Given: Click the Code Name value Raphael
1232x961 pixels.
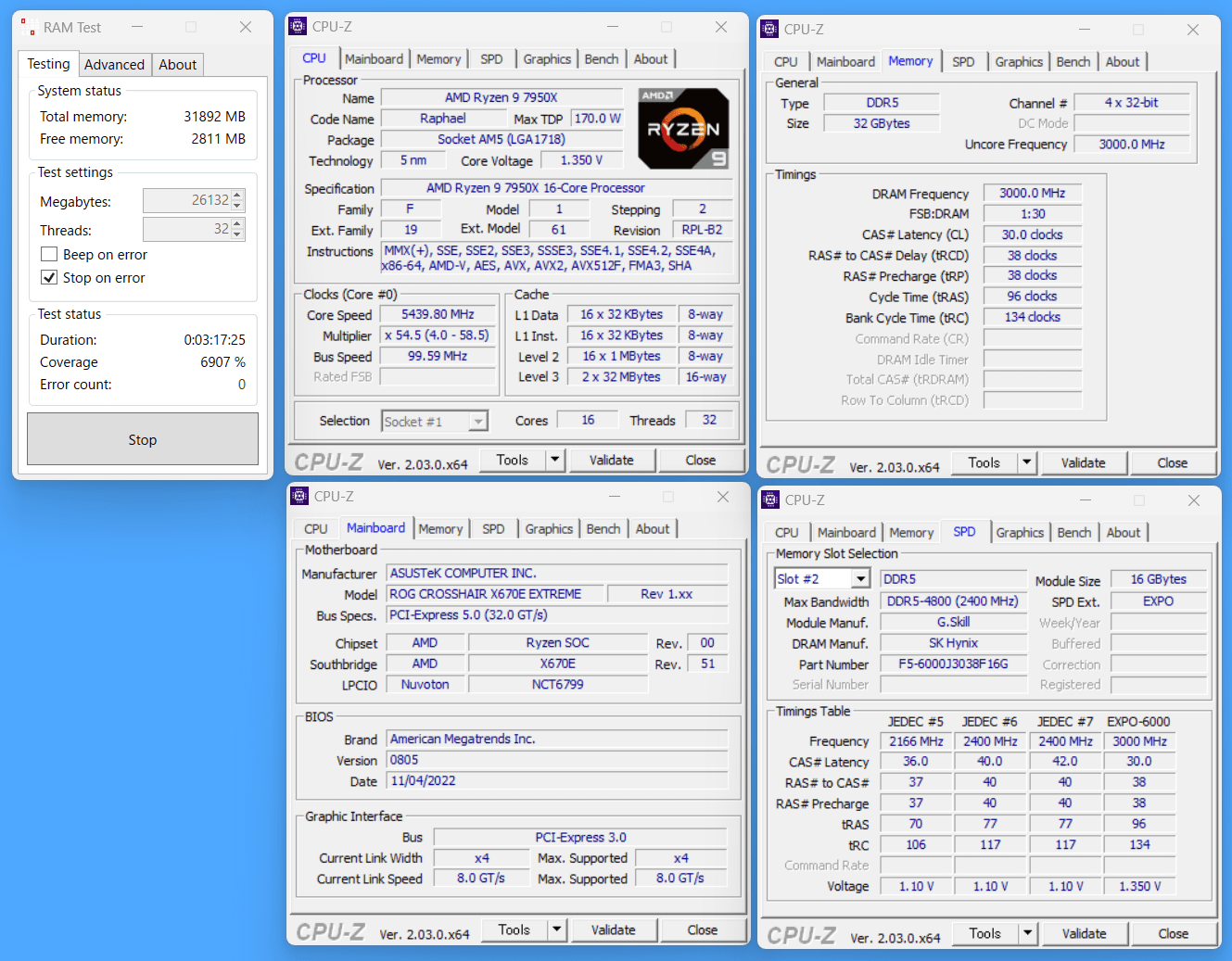Looking at the screenshot, I should tap(443, 119).
